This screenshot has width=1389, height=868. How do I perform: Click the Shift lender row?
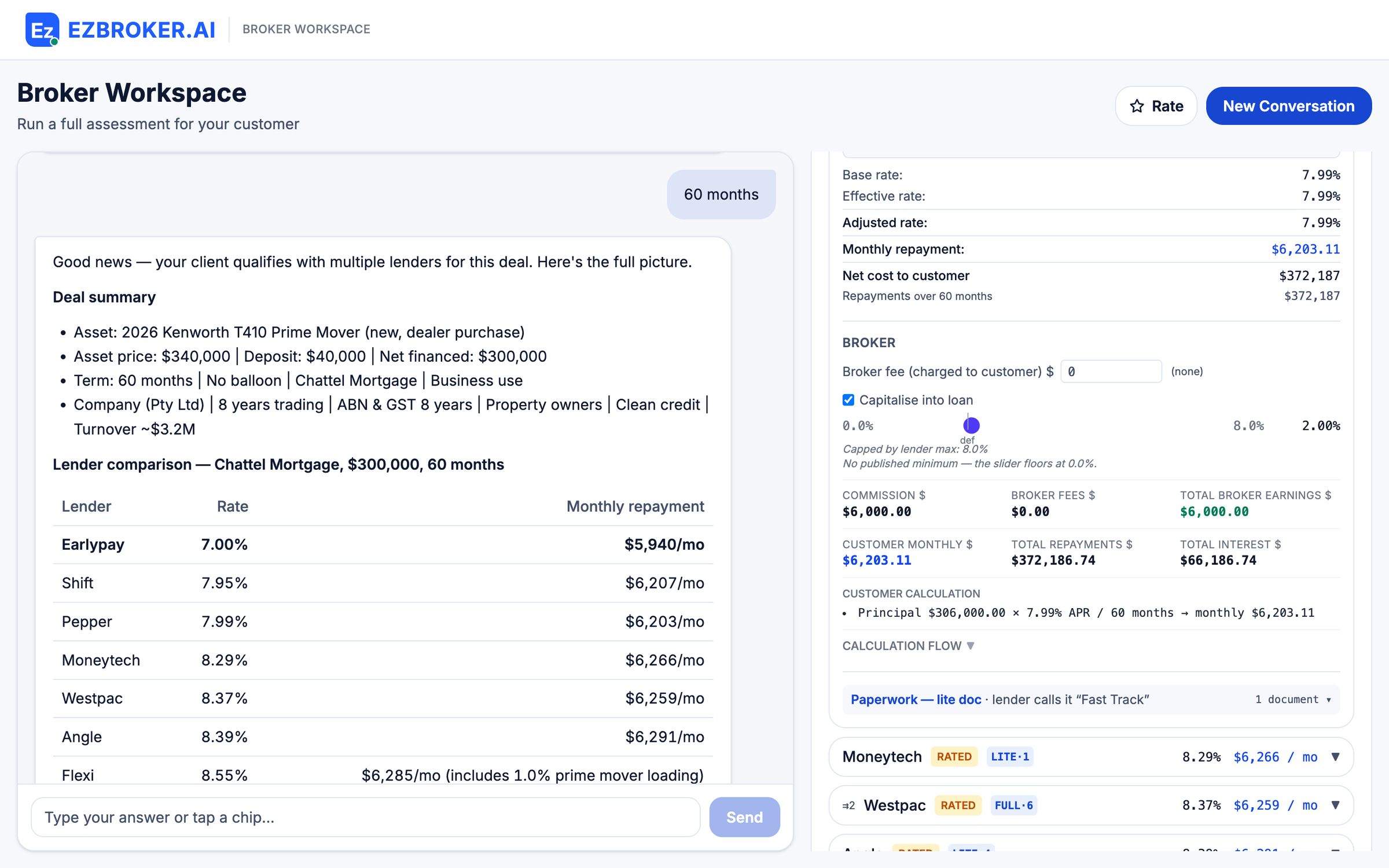(383, 583)
